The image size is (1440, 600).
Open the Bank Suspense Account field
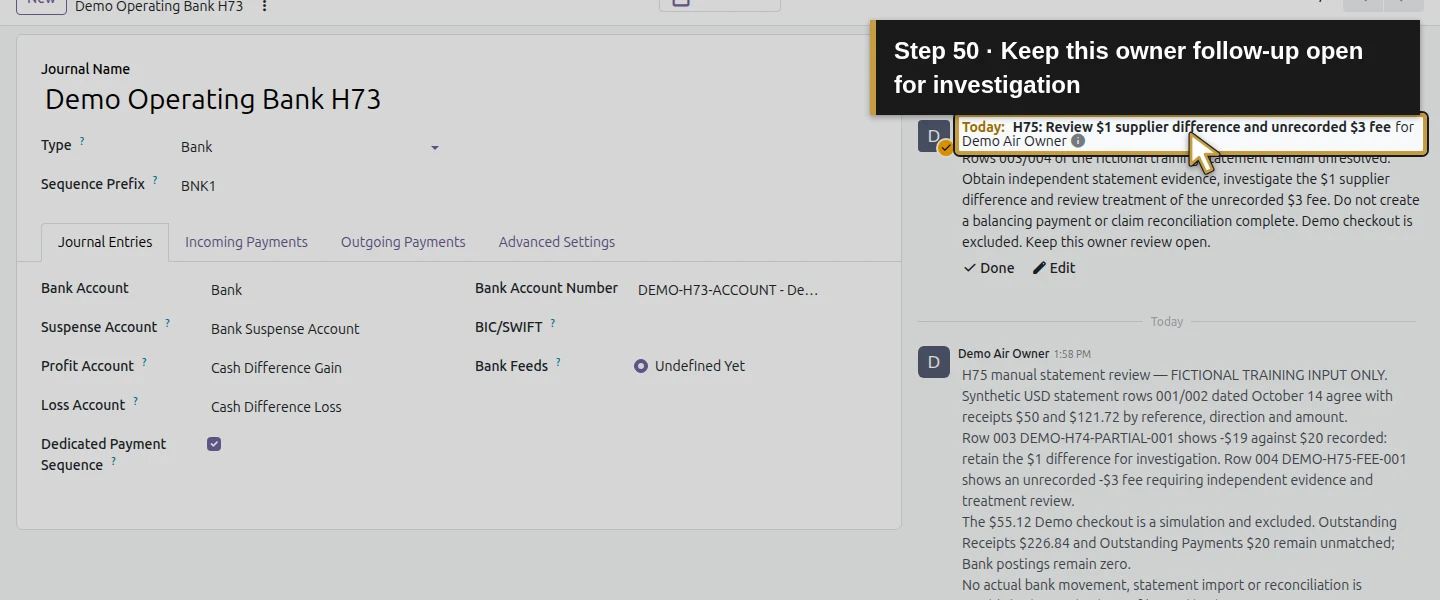click(325, 329)
